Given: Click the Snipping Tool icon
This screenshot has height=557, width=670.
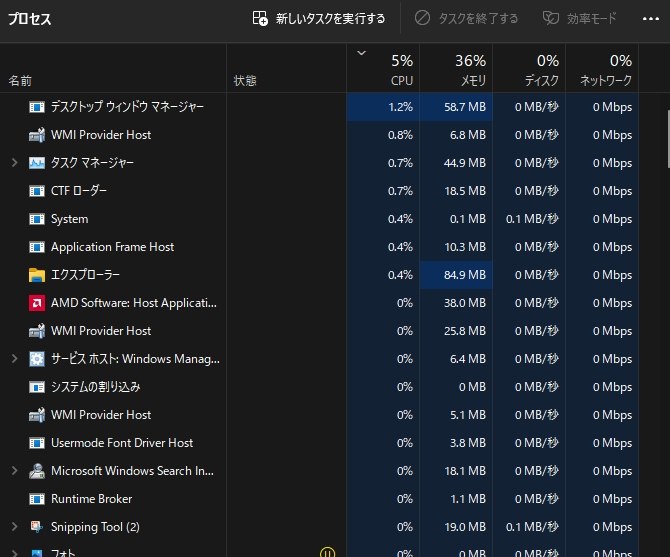Looking at the screenshot, I should click(x=37, y=527).
